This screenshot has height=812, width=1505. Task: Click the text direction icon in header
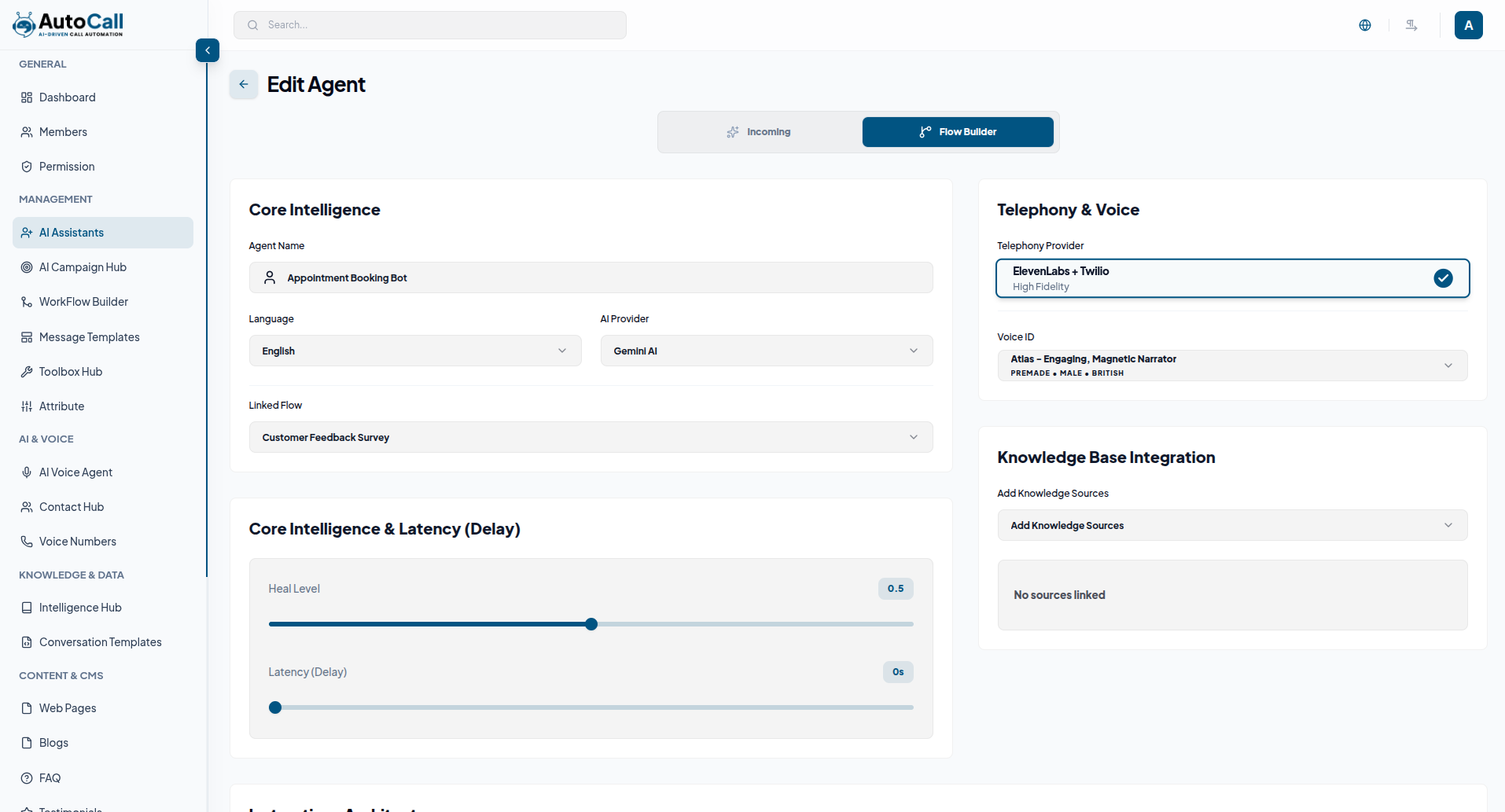point(1411,25)
